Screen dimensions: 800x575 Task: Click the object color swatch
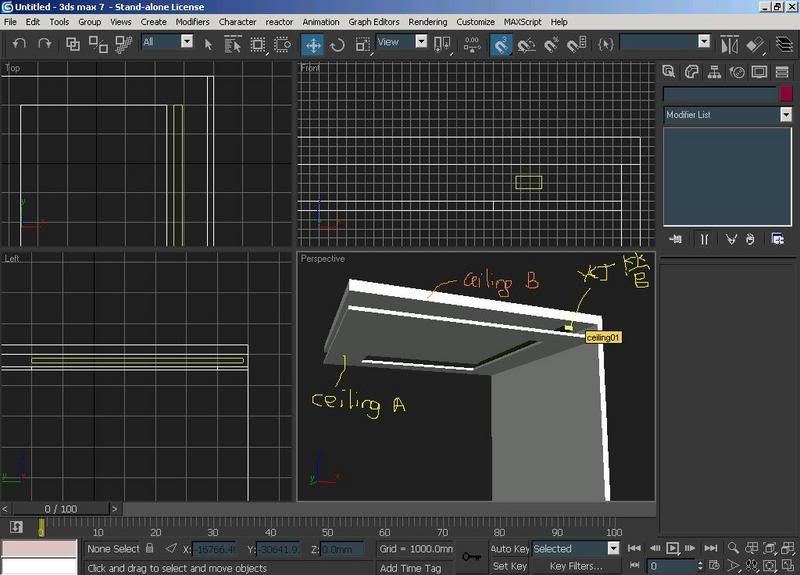coord(785,93)
